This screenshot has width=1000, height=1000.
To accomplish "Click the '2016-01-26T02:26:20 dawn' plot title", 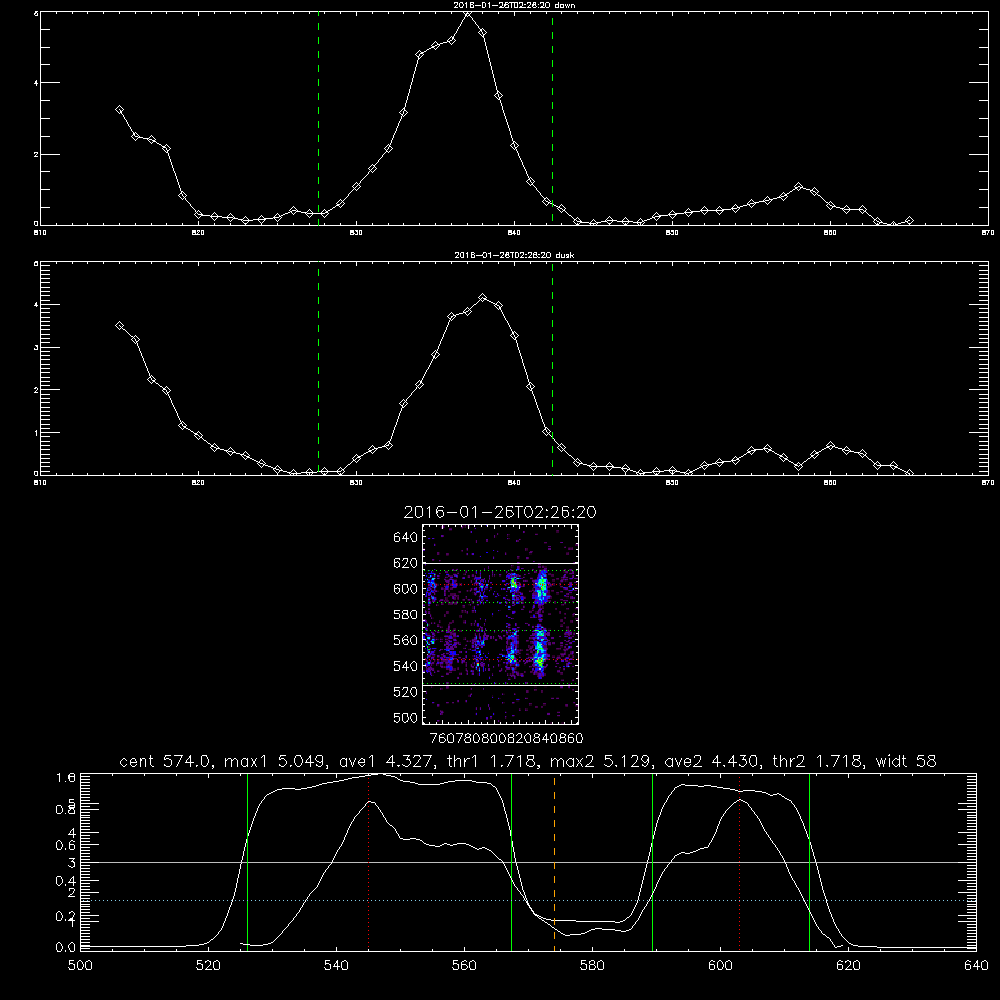I will click(514, 5).
